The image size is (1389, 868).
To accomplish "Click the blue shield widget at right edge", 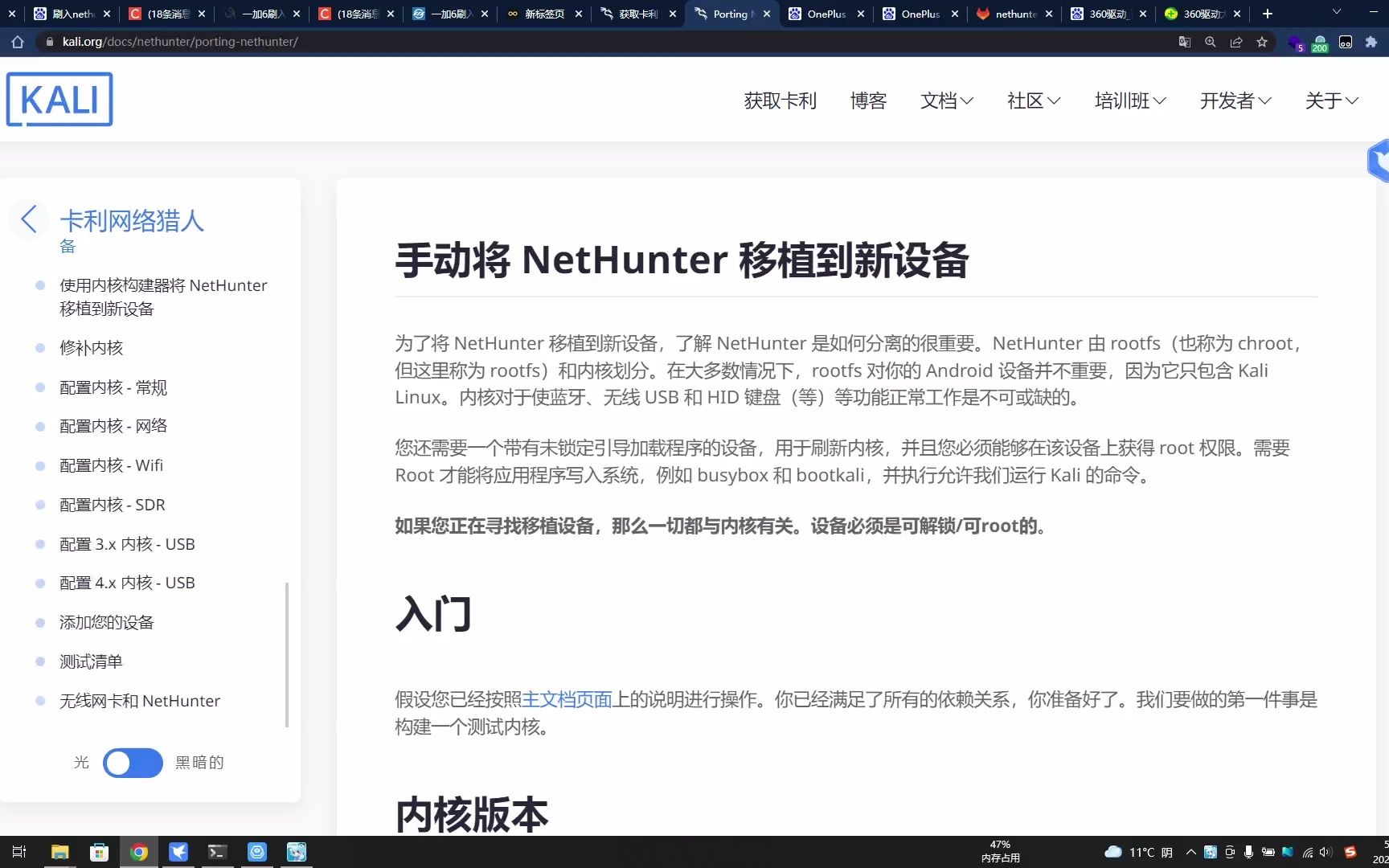I will pos(1379,161).
